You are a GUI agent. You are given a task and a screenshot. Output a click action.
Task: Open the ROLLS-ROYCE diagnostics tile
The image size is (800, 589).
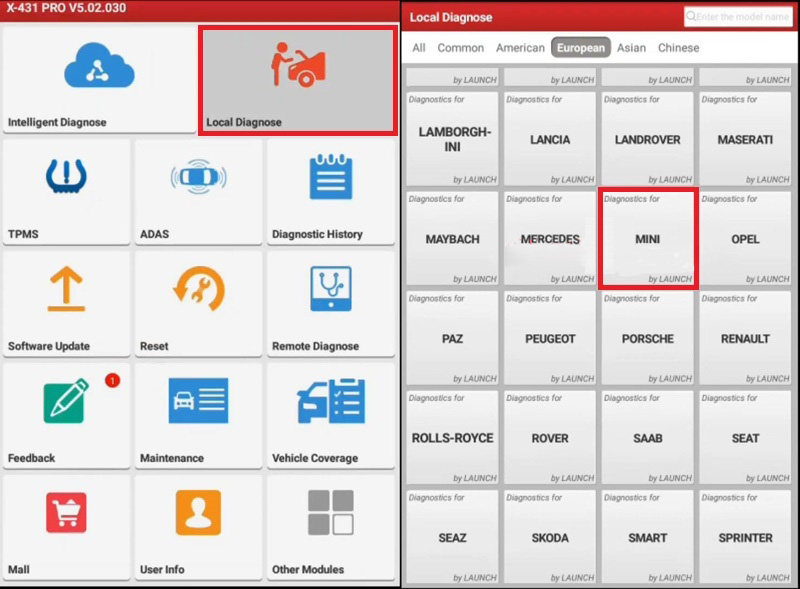click(x=452, y=437)
